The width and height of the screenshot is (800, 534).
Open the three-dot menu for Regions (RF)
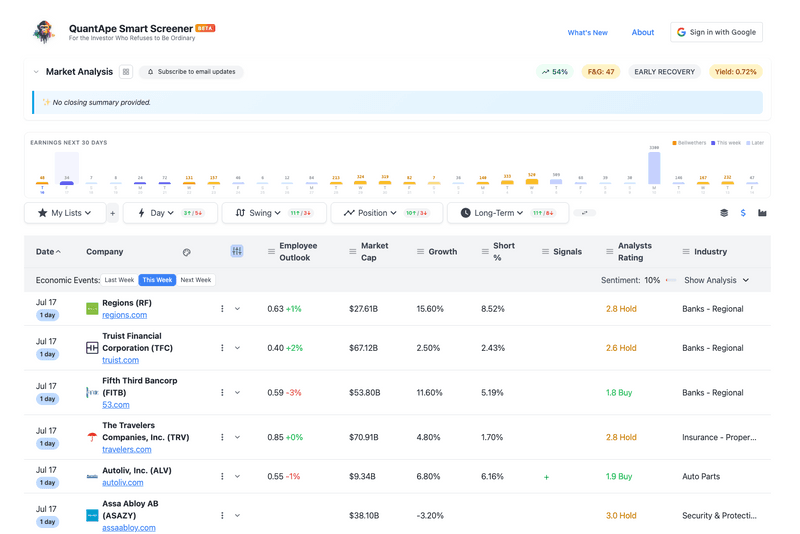click(222, 309)
